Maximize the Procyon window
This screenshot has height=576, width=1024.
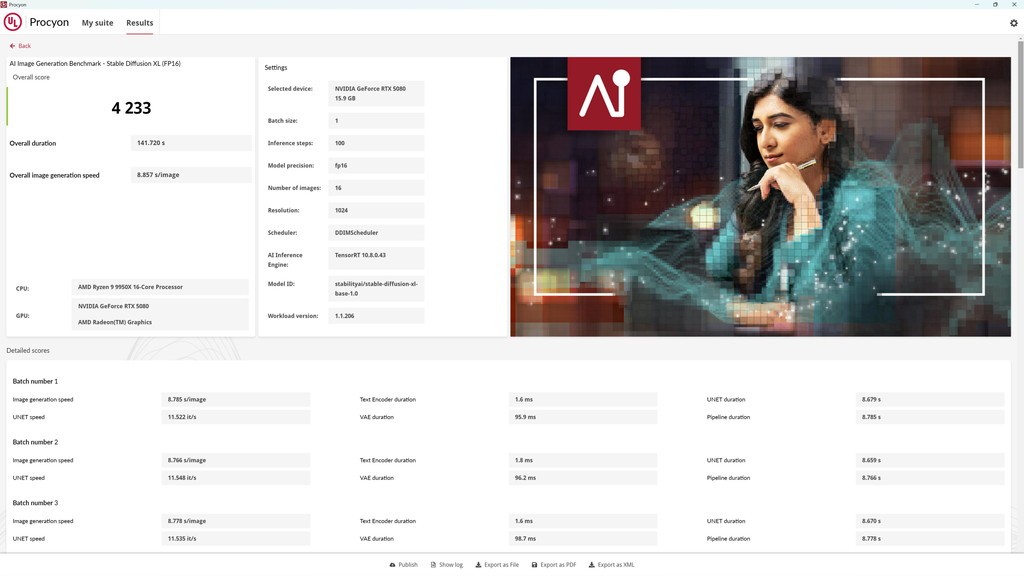(996, 4)
